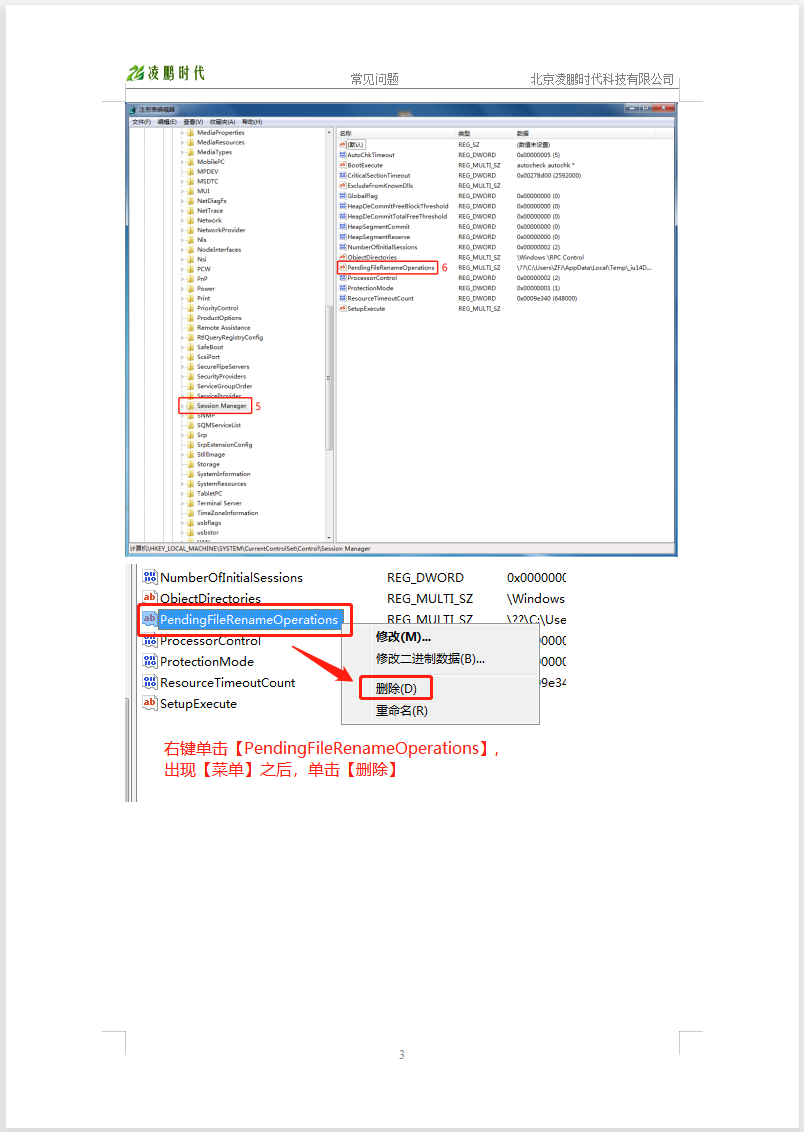Click the data value 0x00000005 (5)
The height and width of the screenshot is (1132, 804).
538,155
